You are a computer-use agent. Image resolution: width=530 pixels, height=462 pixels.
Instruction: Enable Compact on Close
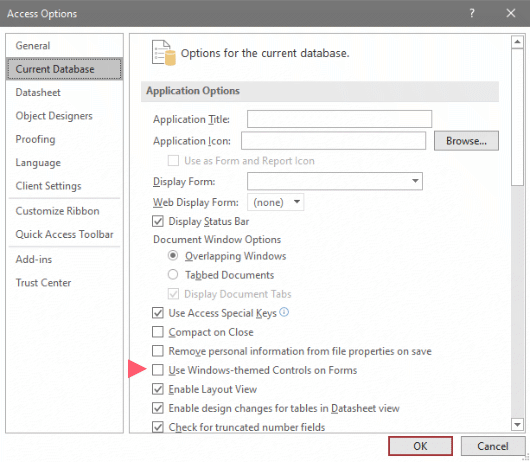click(158, 332)
